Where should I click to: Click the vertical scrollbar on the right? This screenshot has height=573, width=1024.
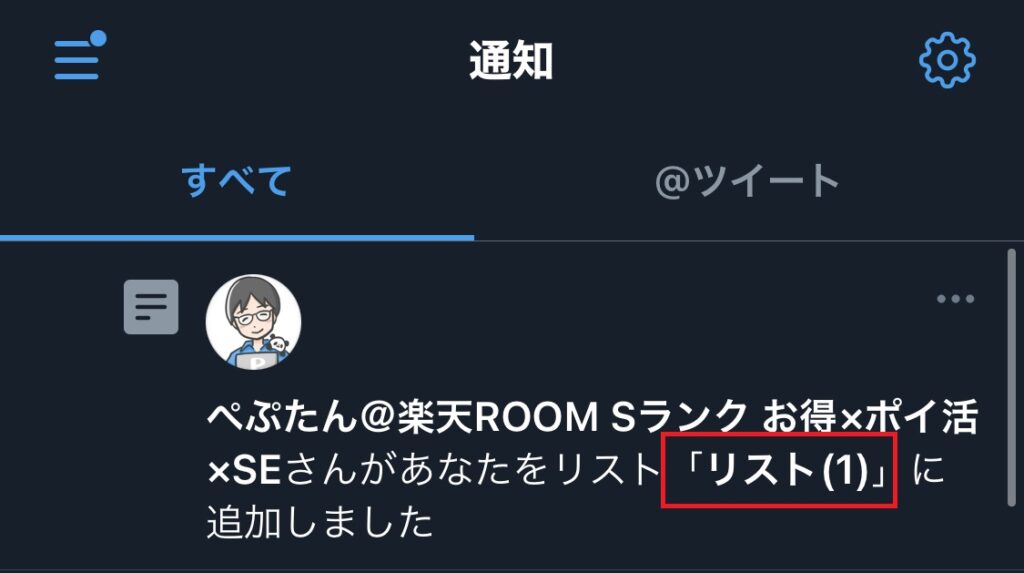click(x=1011, y=378)
